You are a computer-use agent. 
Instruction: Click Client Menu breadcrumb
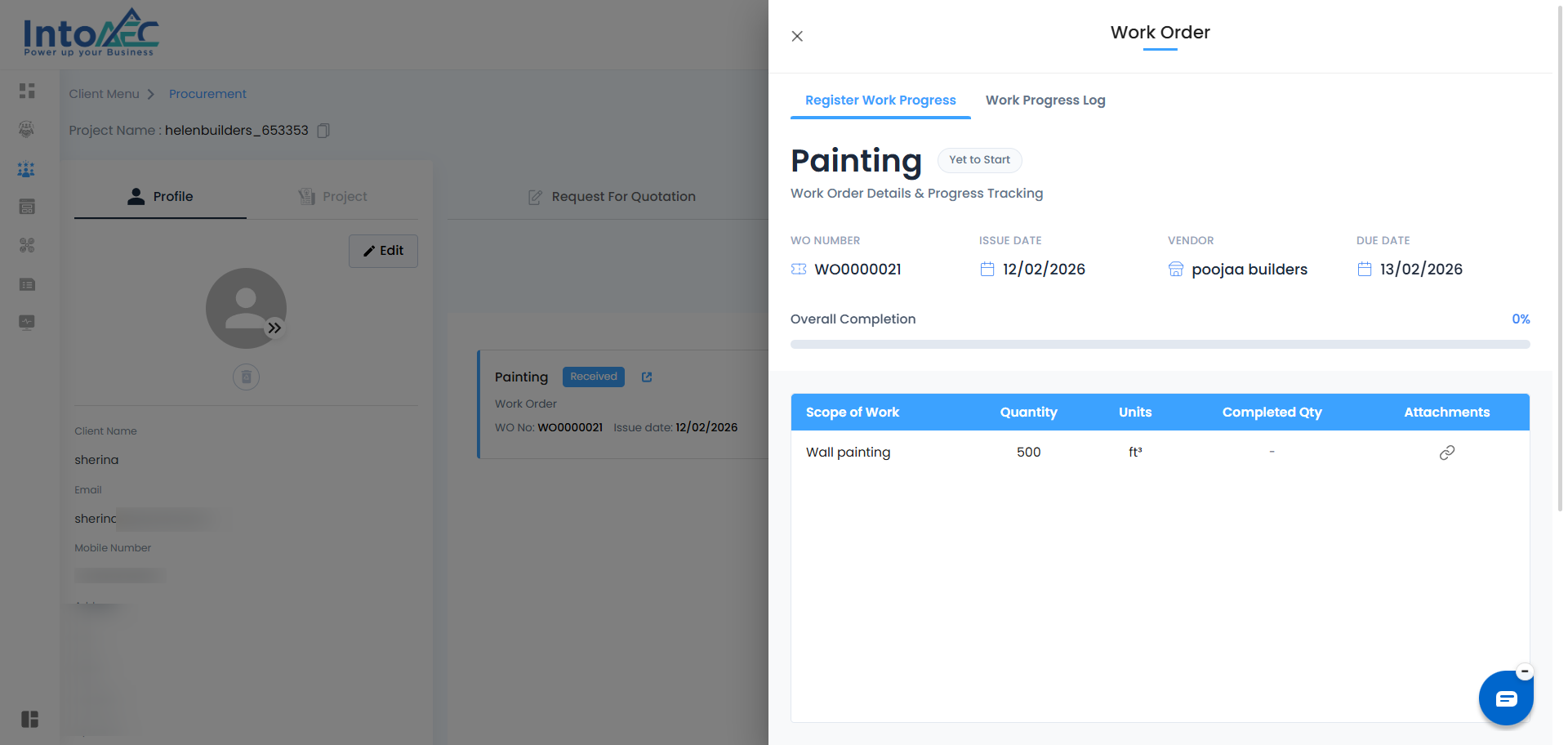click(x=104, y=94)
